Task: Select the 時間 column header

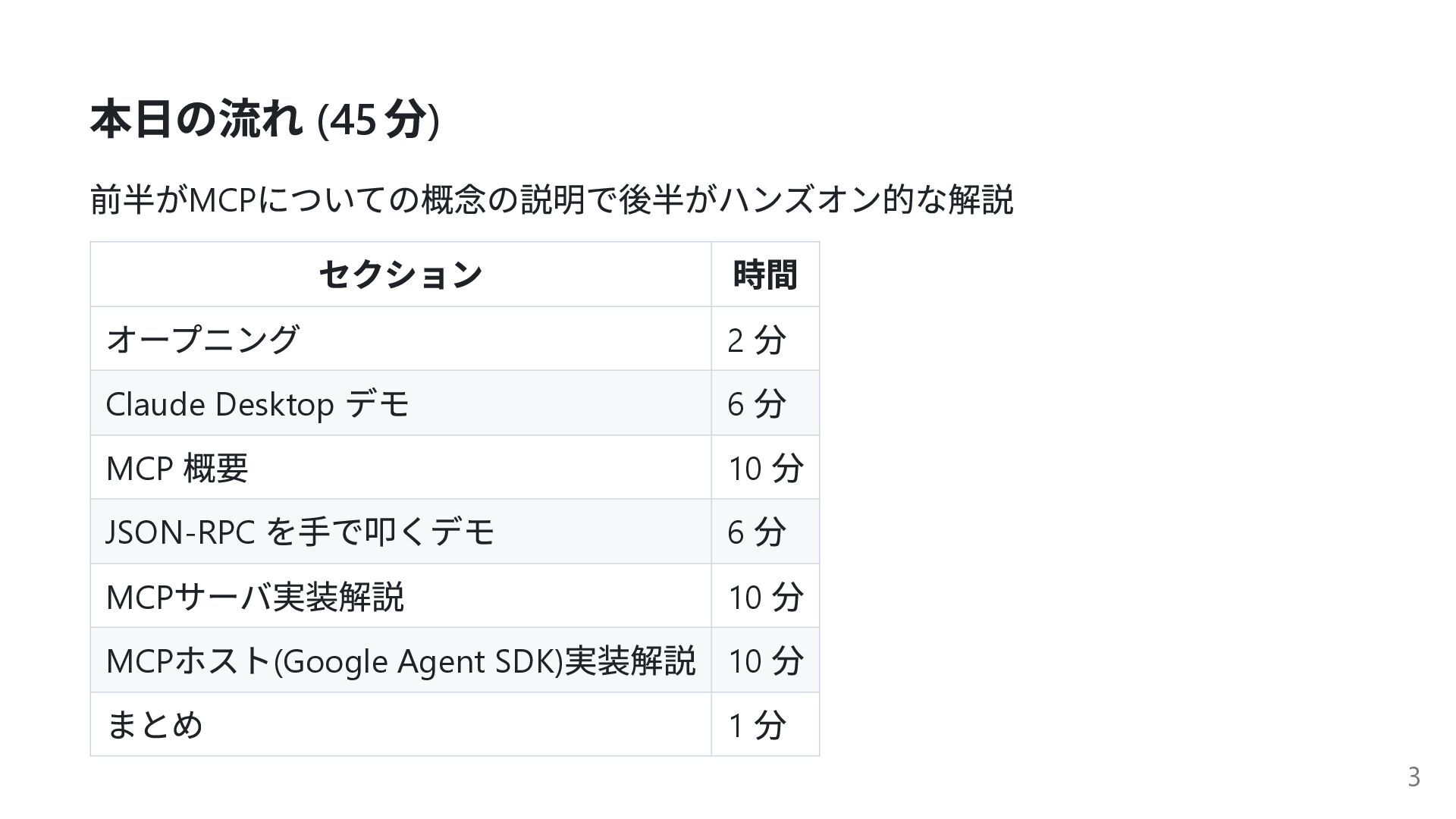Action: (x=764, y=275)
